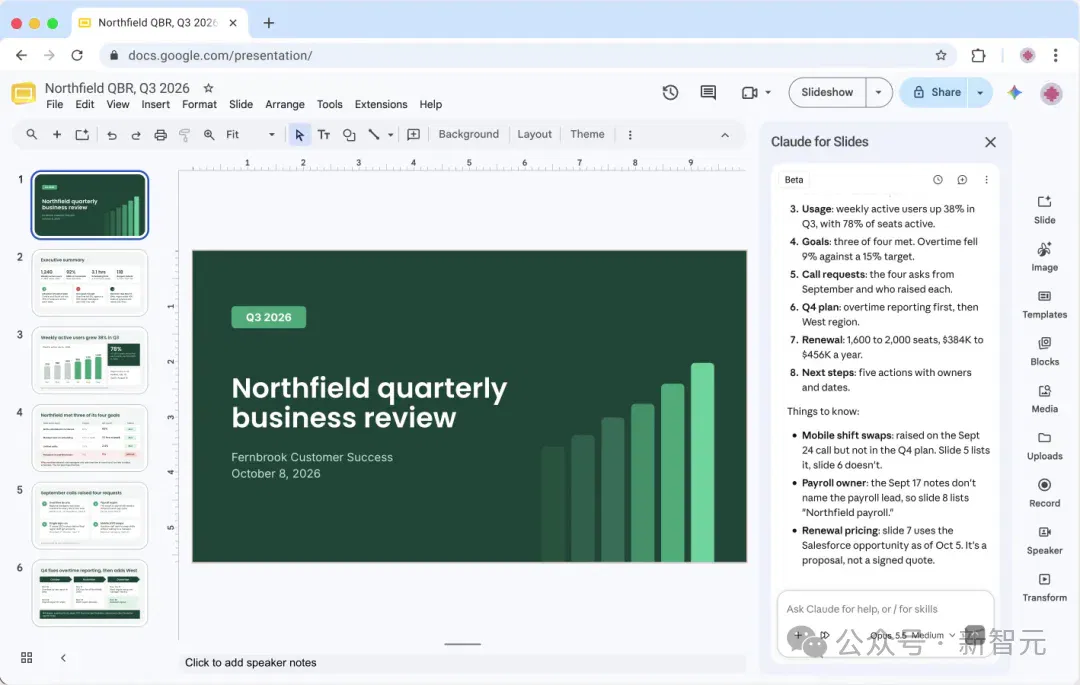The width and height of the screenshot is (1080, 685).
Task: Open the Templates sidebar tool
Action: [1044, 304]
